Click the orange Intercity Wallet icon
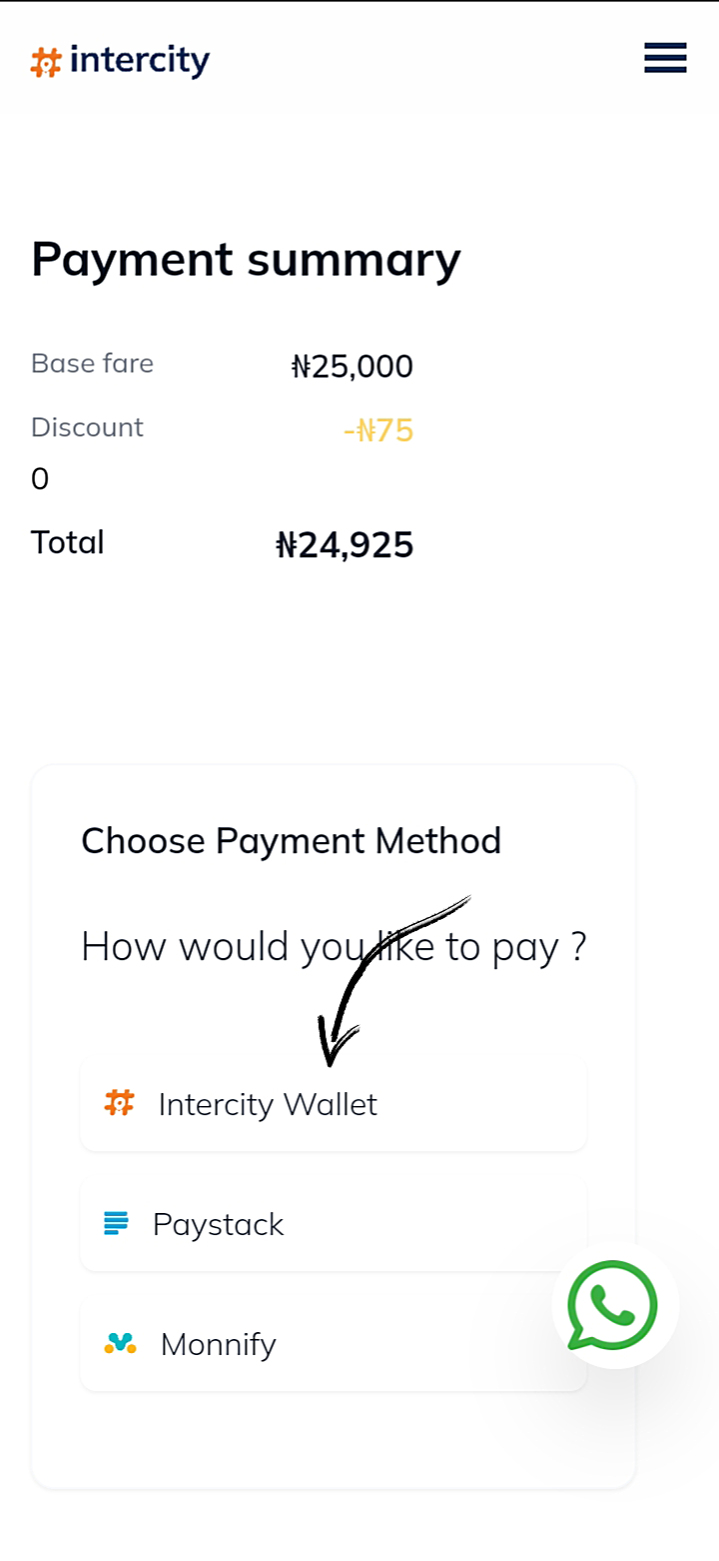719x1561 pixels. click(119, 1103)
